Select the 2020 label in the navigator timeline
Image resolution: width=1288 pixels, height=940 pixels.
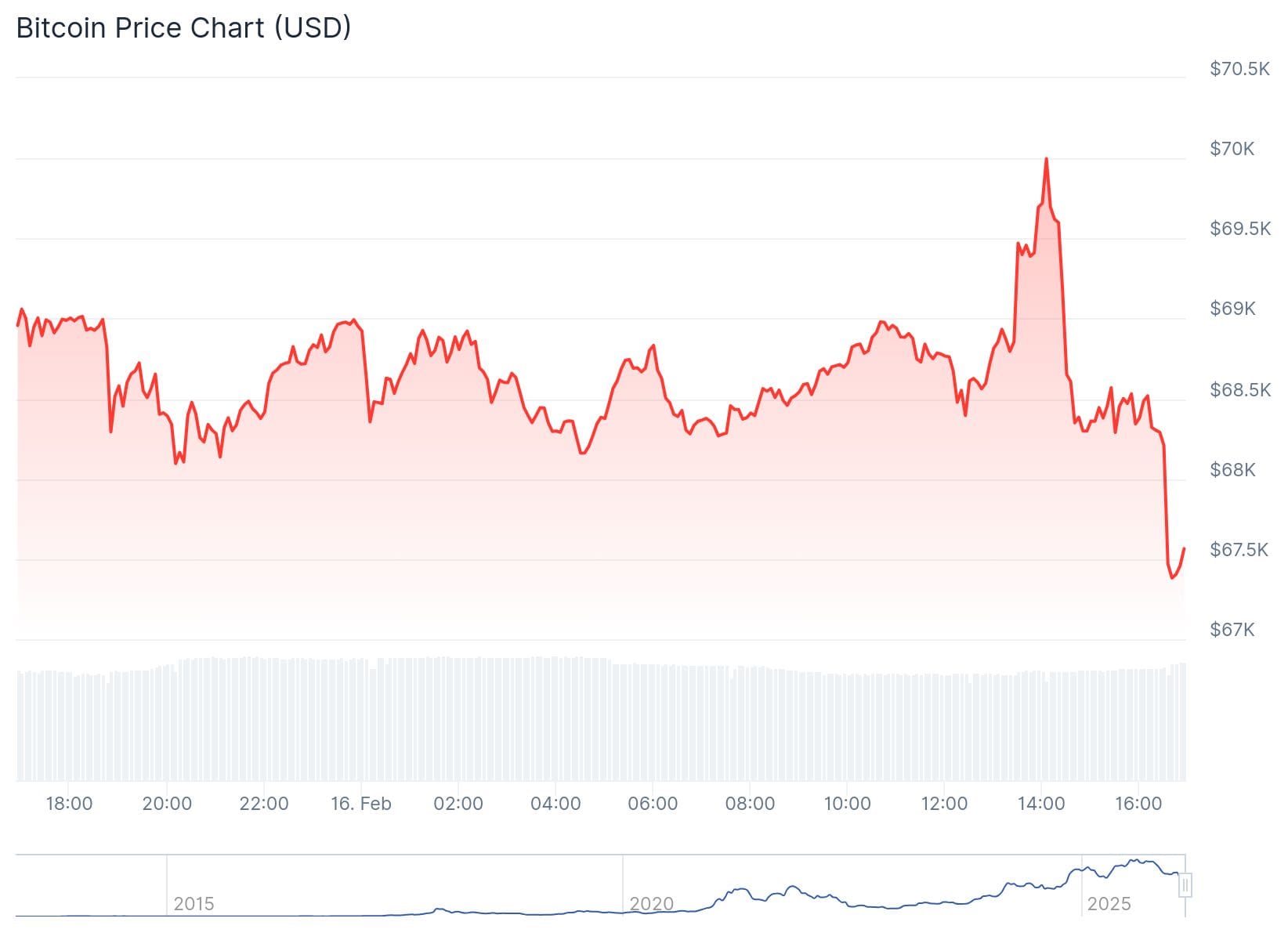[x=651, y=904]
